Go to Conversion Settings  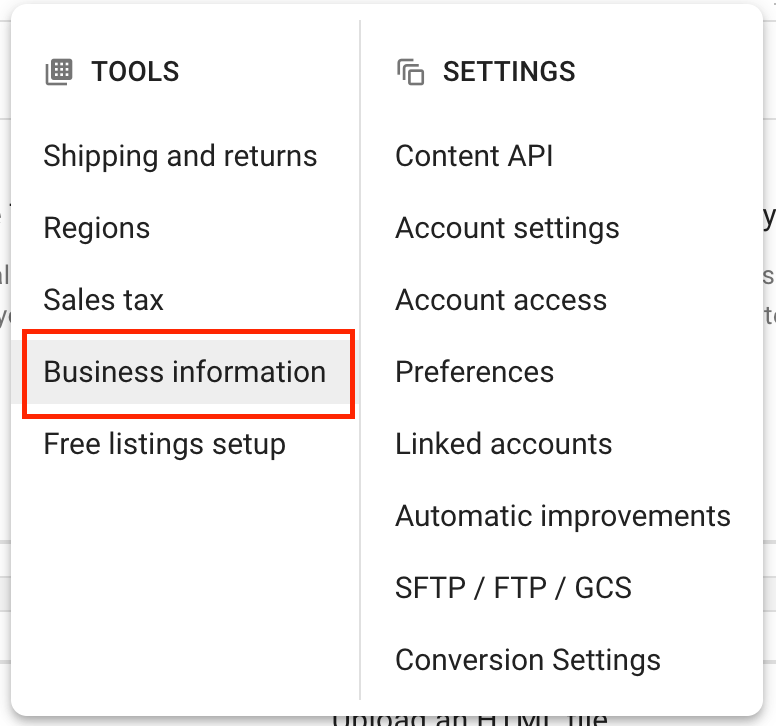[x=528, y=660]
